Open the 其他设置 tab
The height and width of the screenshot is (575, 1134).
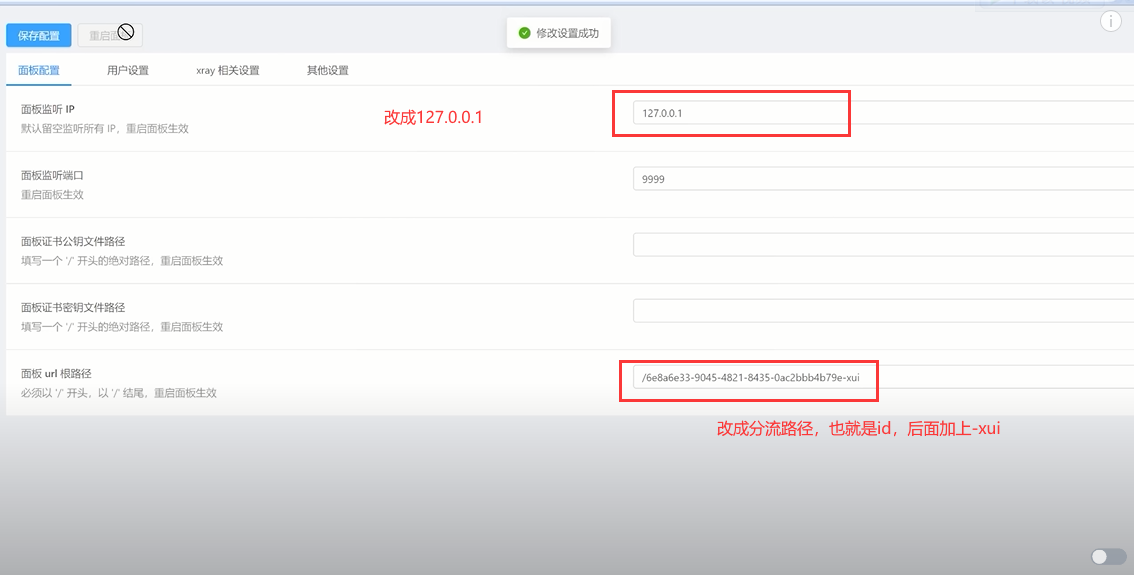tap(328, 70)
